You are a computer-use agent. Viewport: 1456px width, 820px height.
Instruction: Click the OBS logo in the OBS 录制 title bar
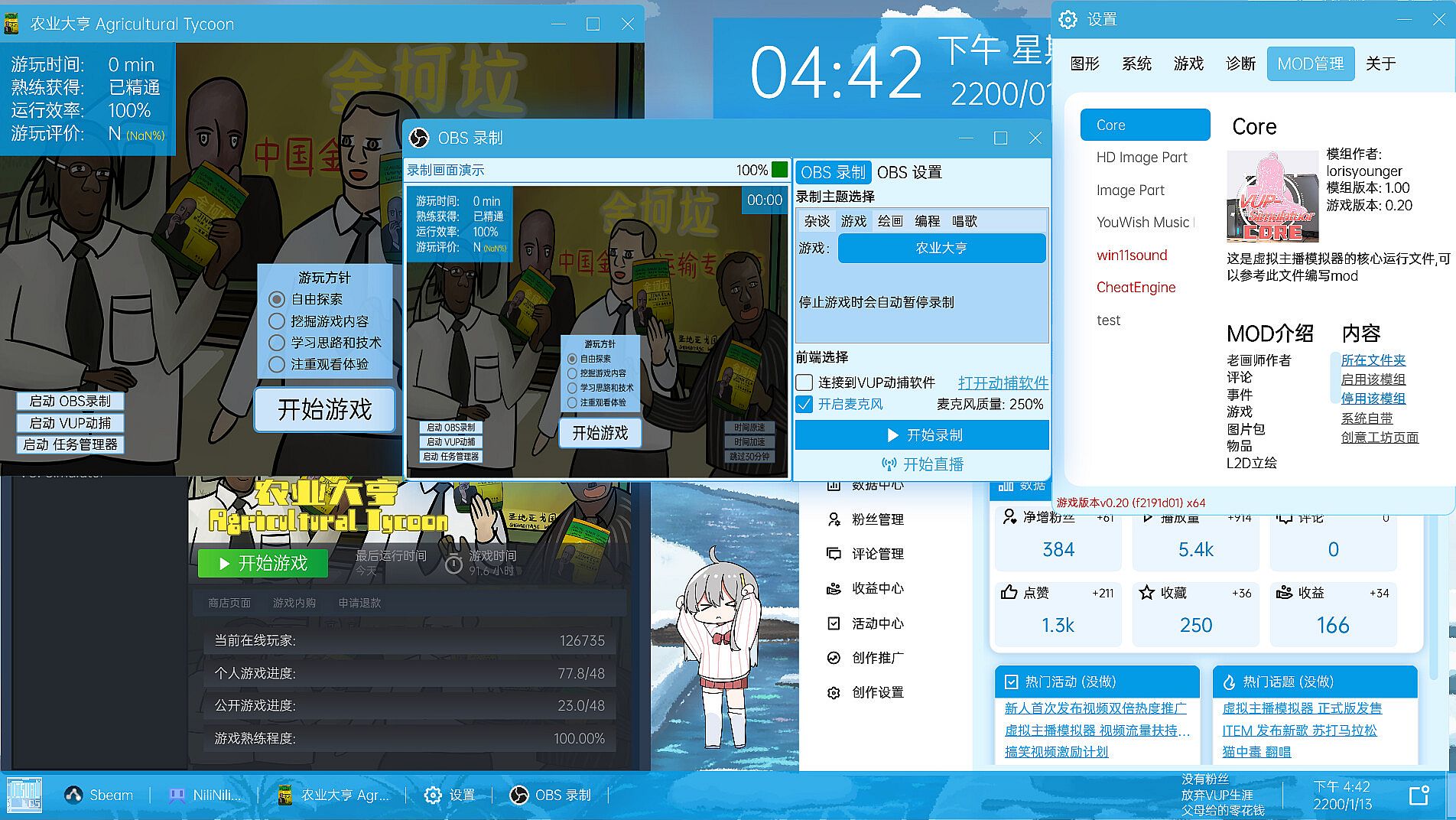(x=419, y=138)
